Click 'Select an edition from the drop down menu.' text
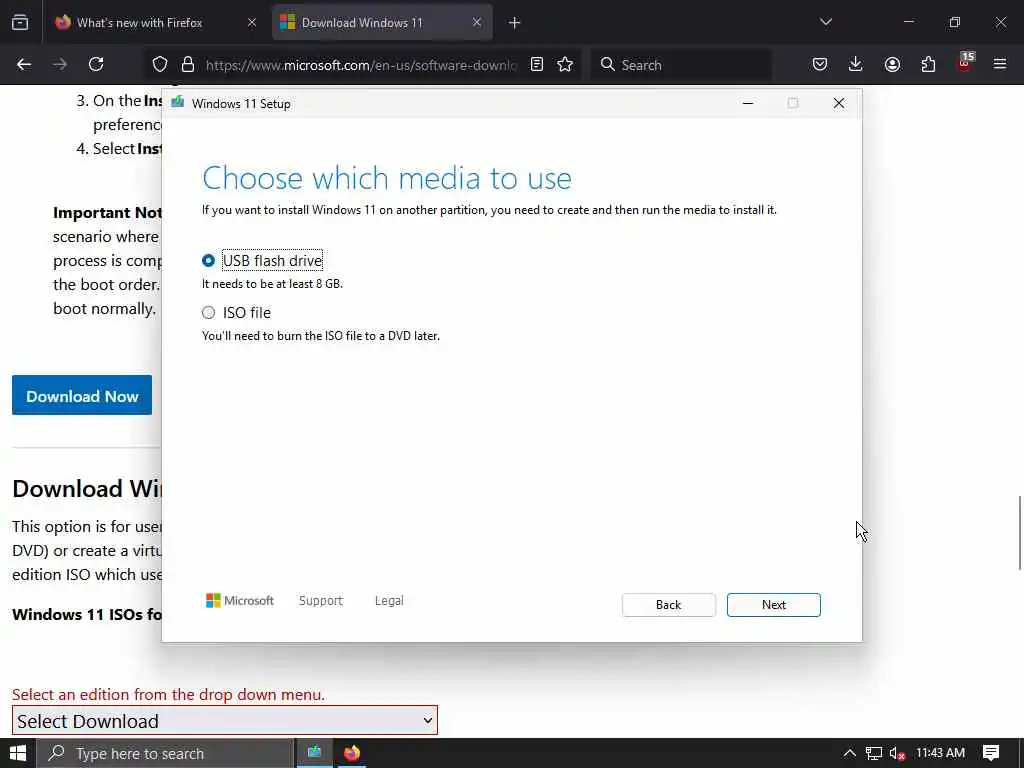 pos(168,694)
